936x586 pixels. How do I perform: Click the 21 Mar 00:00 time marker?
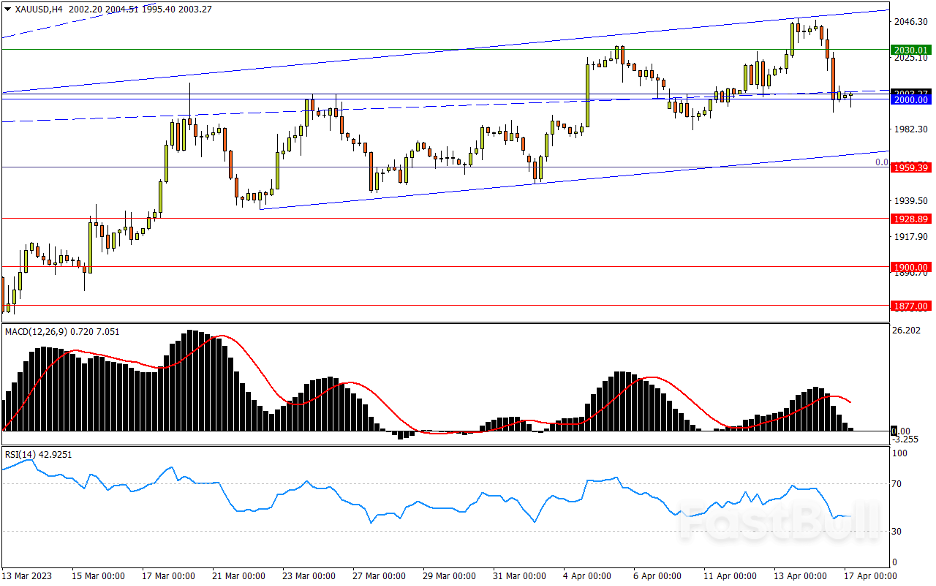pos(239,577)
